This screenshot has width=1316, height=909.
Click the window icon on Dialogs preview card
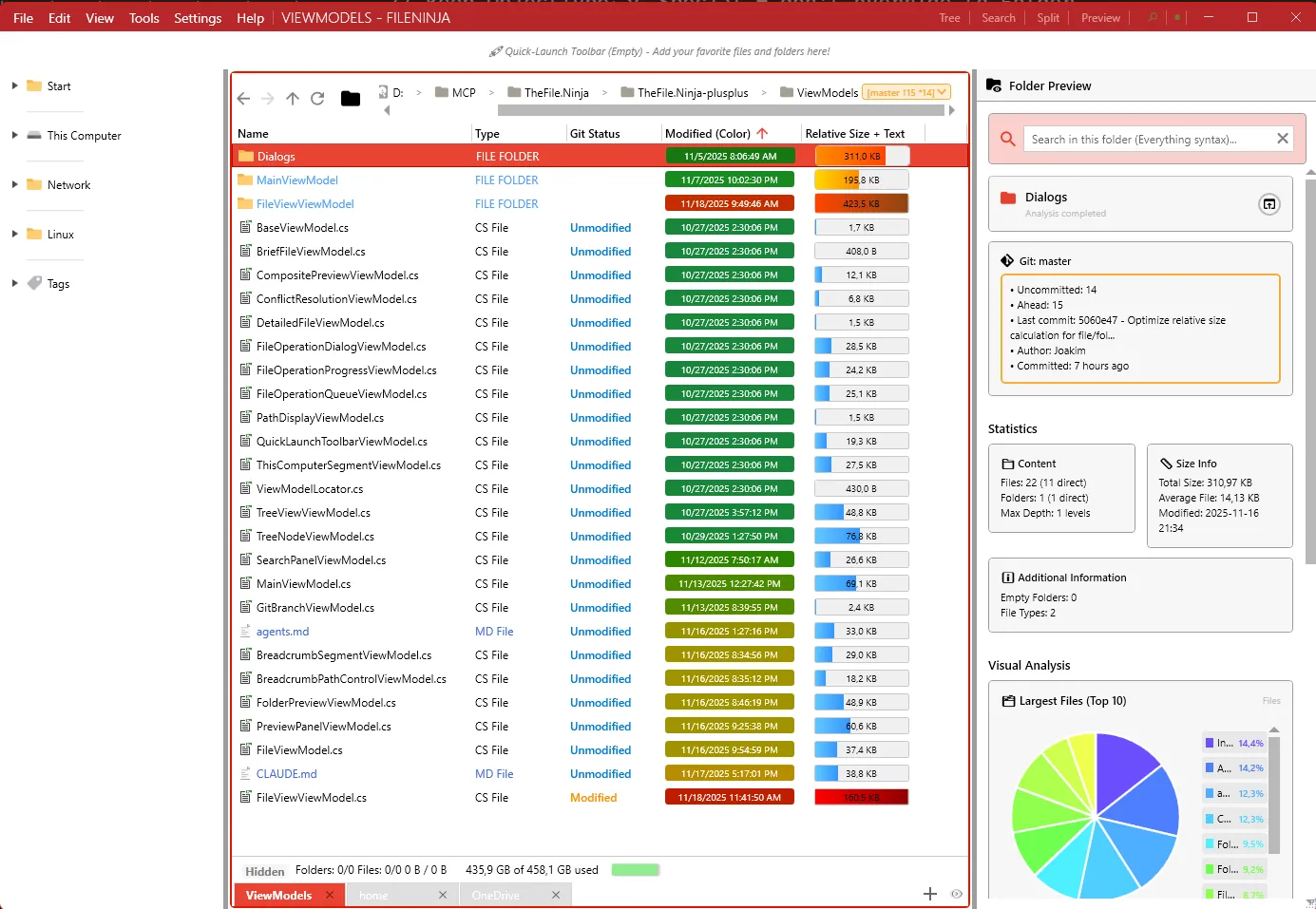tap(1269, 204)
